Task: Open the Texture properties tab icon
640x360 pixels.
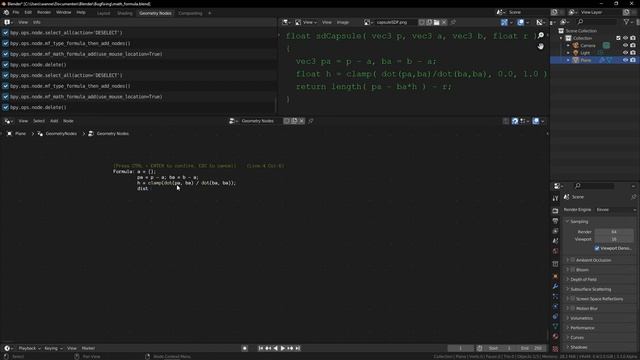Action: tap(555, 349)
